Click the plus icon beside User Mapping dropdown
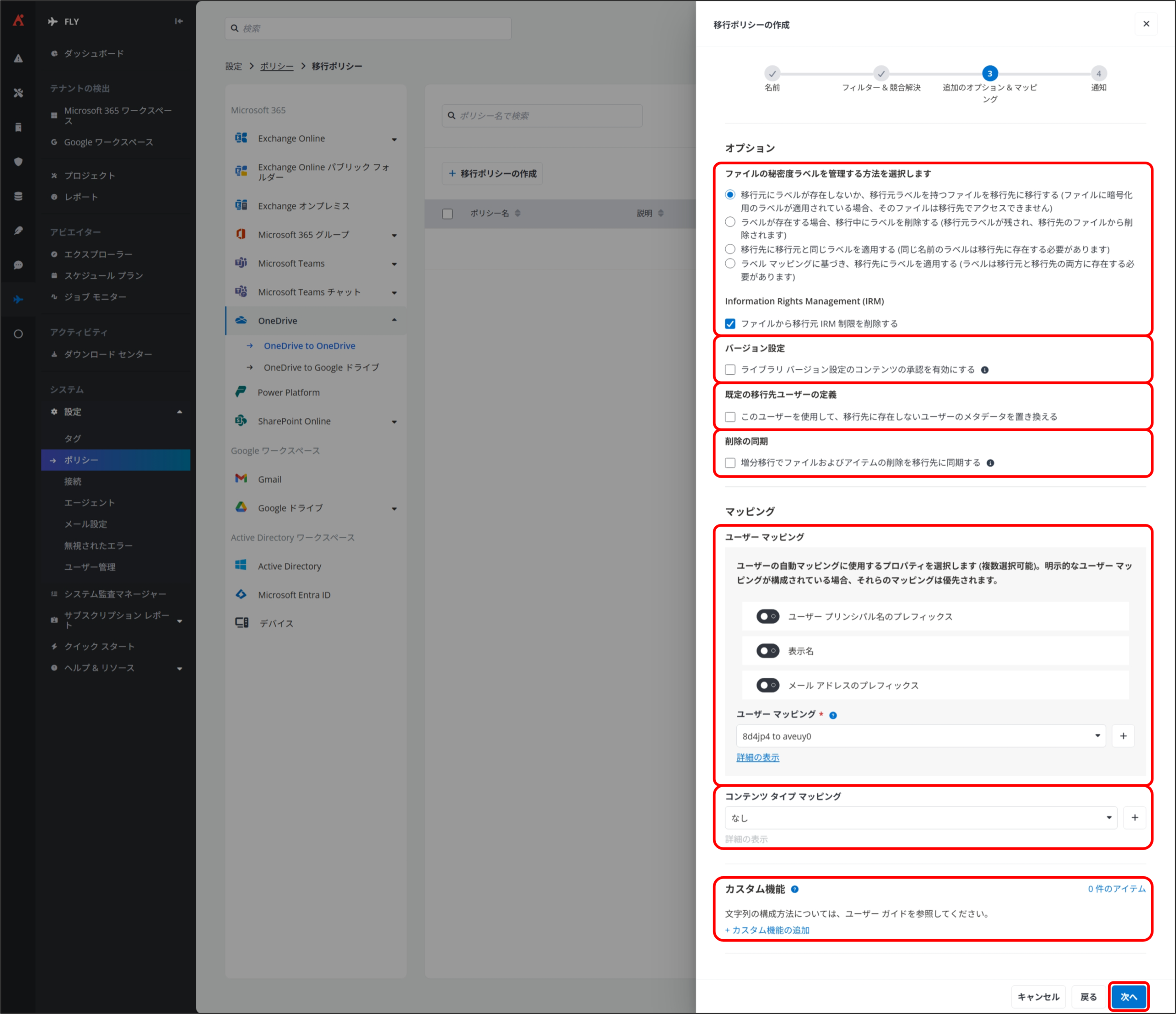This screenshot has height=1014, width=1176. pos(1123,736)
